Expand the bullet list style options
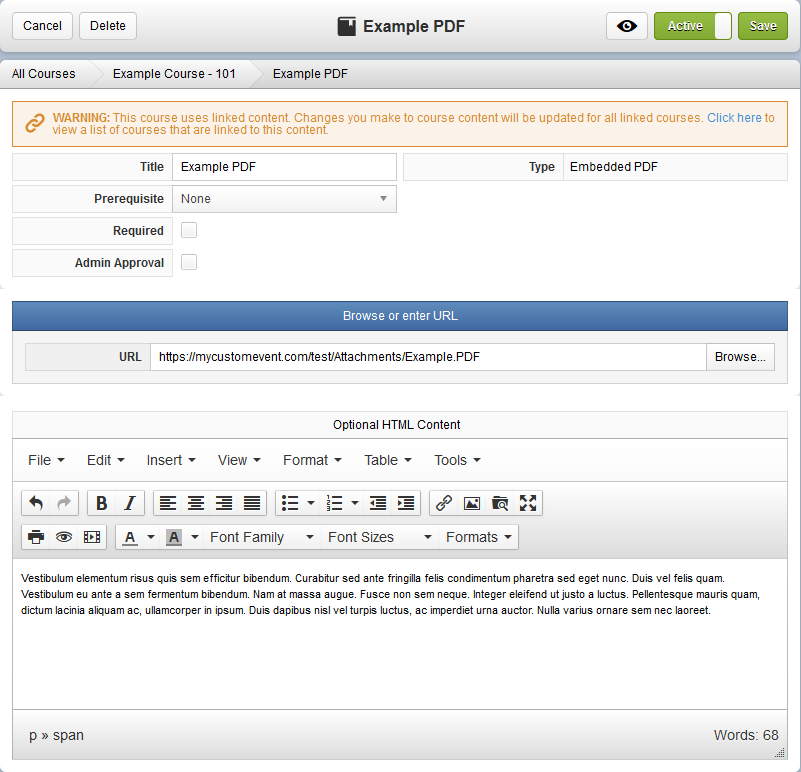Screen dimensions: 801x772 pyautogui.click(x=311, y=503)
